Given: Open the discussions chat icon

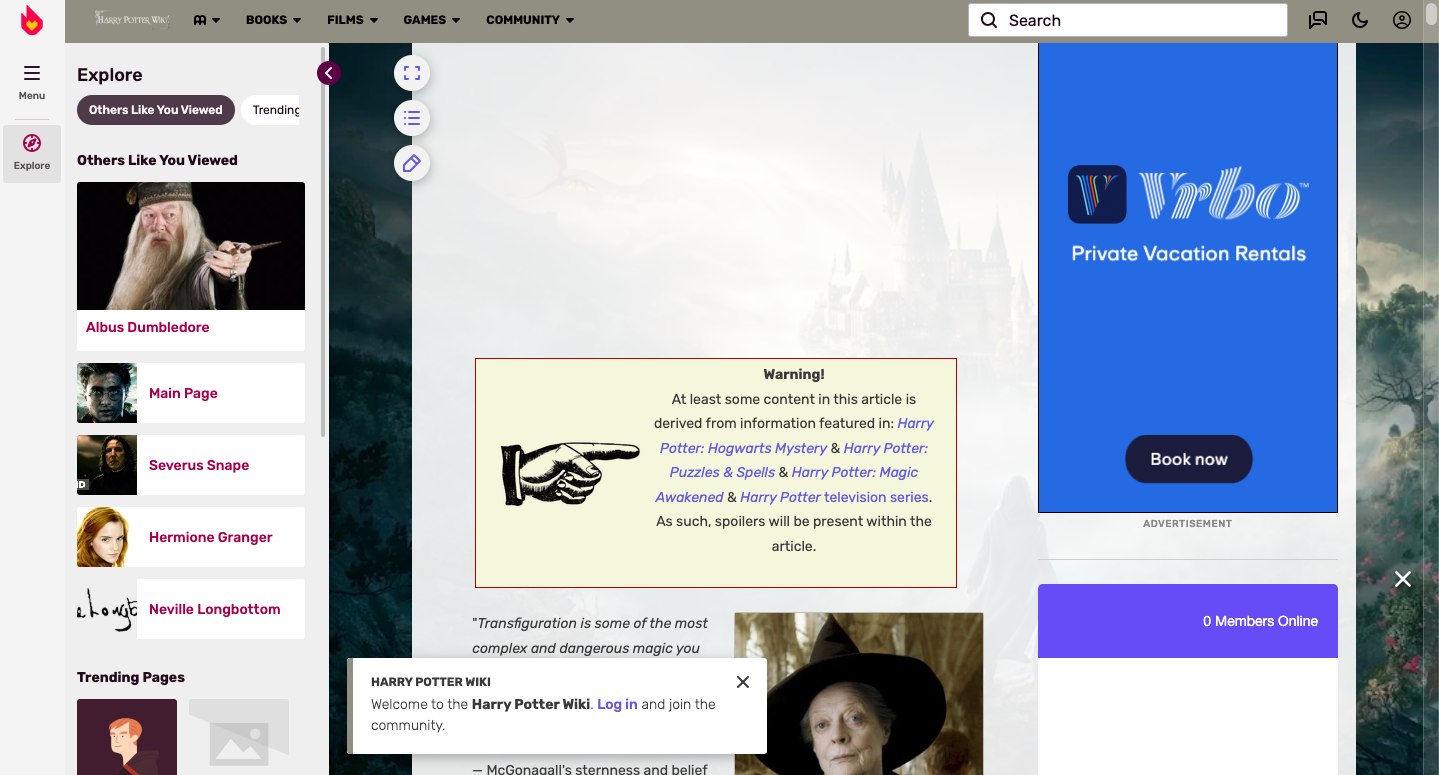Looking at the screenshot, I should coord(1318,20).
